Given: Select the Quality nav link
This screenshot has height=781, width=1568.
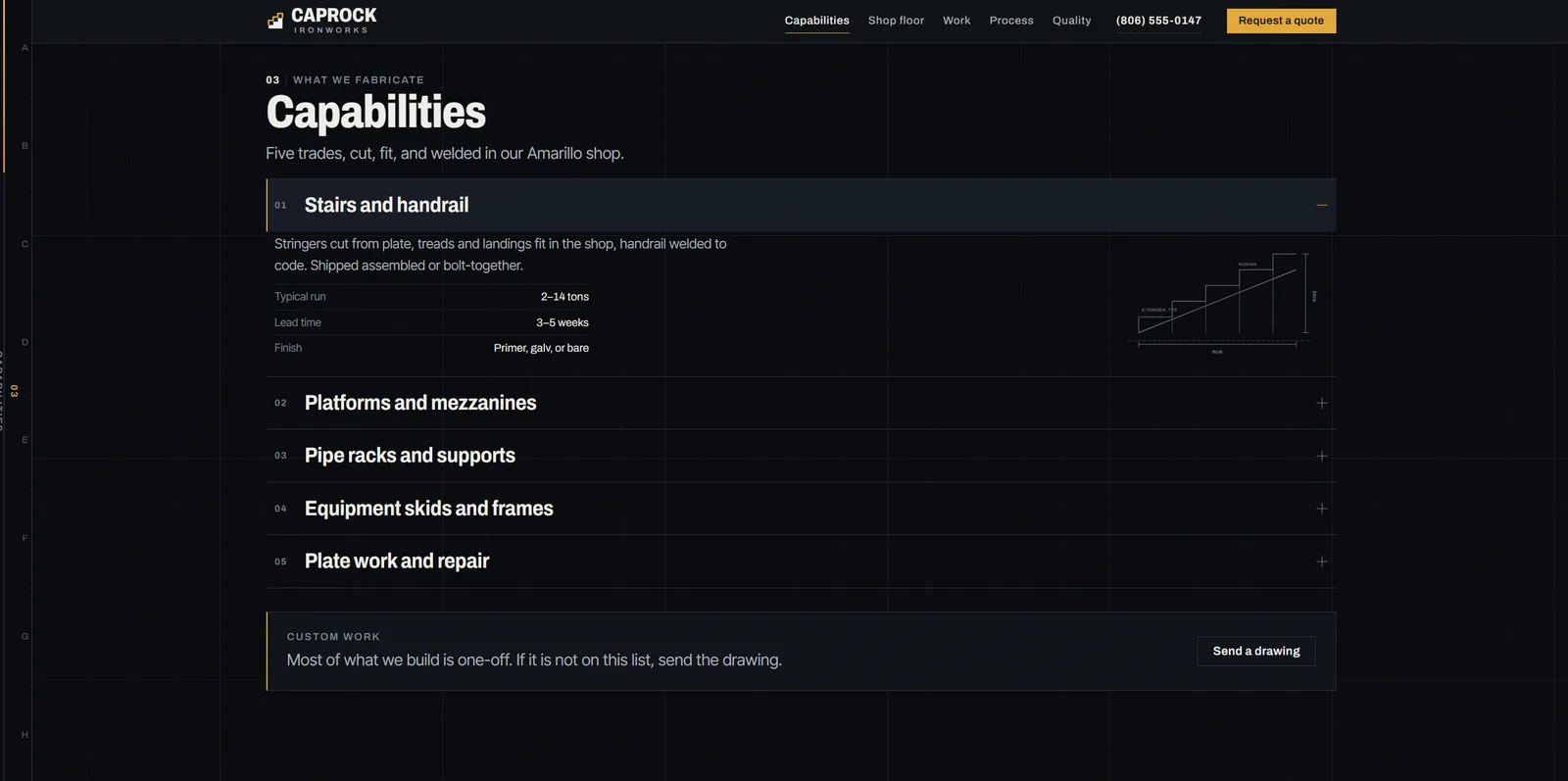Looking at the screenshot, I should coord(1071,21).
